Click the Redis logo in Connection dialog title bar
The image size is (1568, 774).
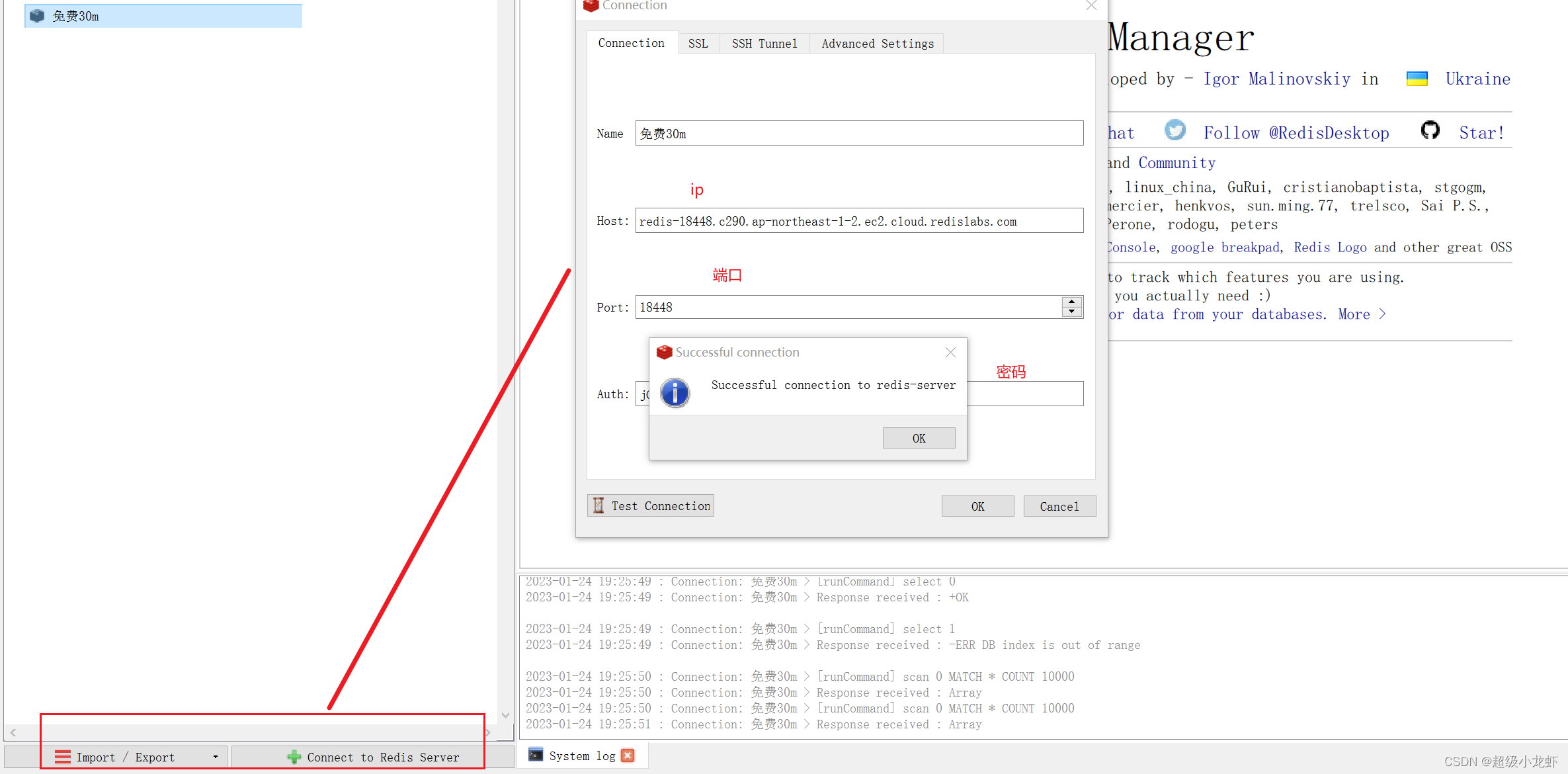point(591,6)
